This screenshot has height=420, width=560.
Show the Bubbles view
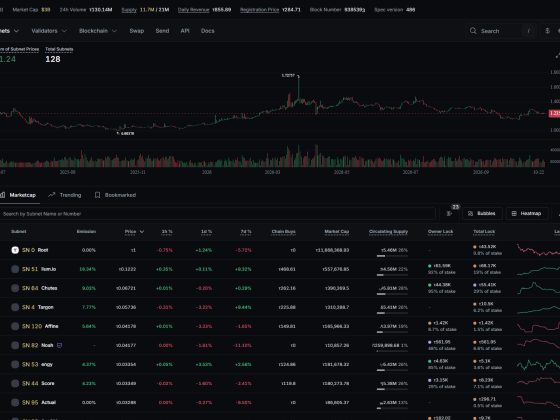coord(482,214)
